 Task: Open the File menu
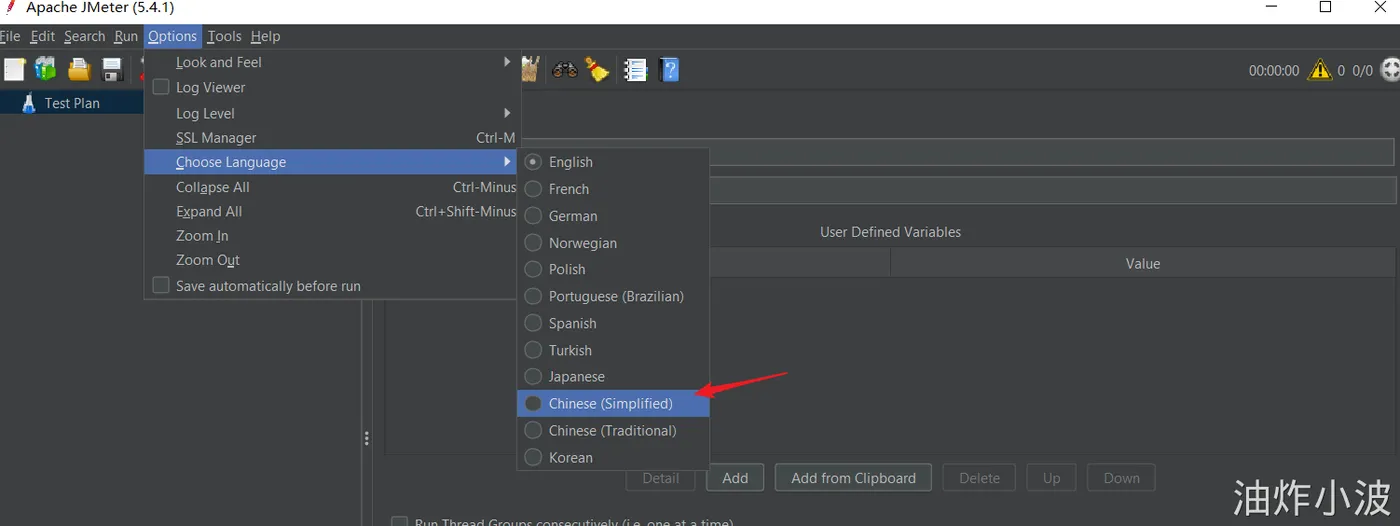point(10,36)
